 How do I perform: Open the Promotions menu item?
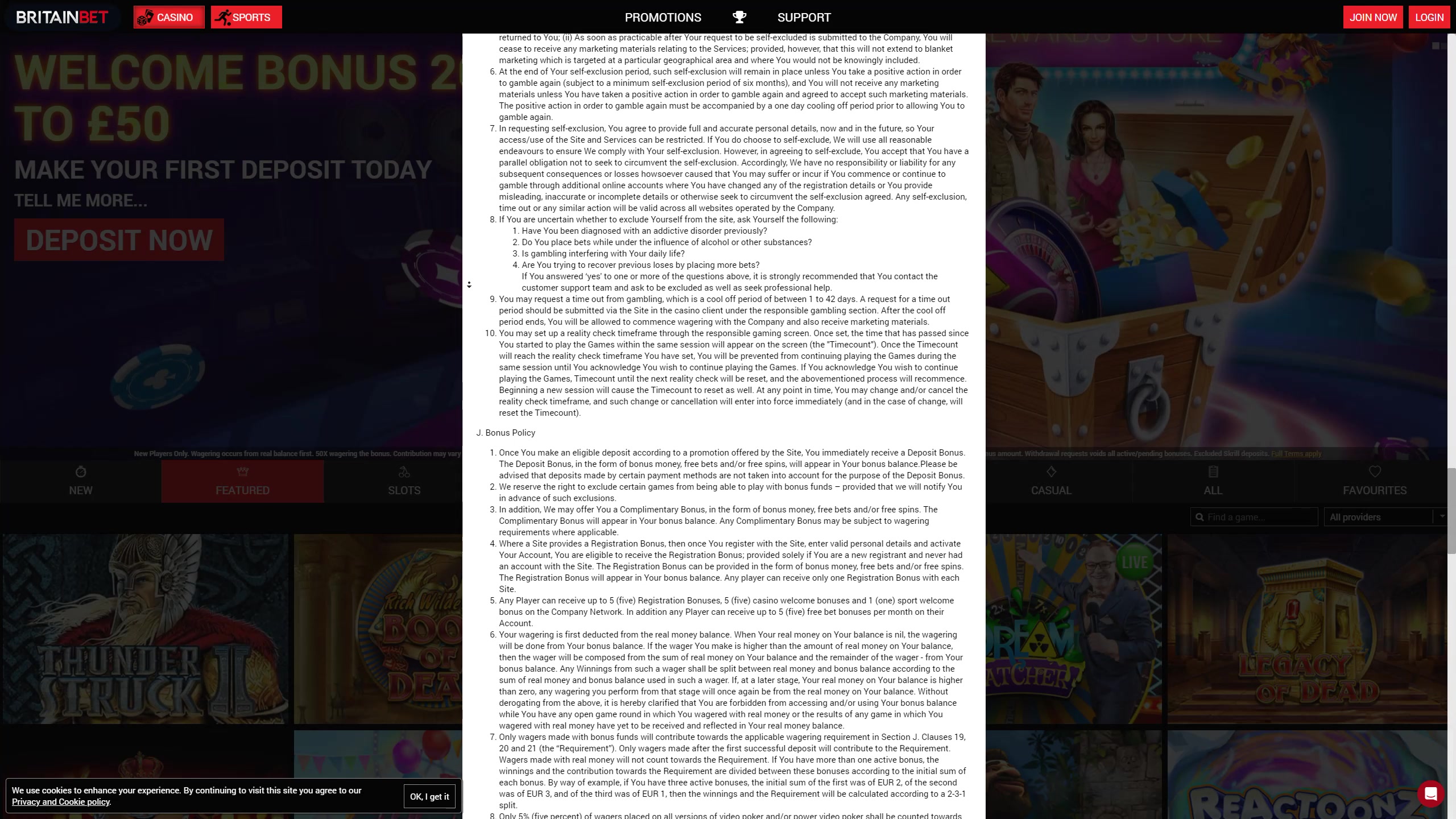[663, 17]
